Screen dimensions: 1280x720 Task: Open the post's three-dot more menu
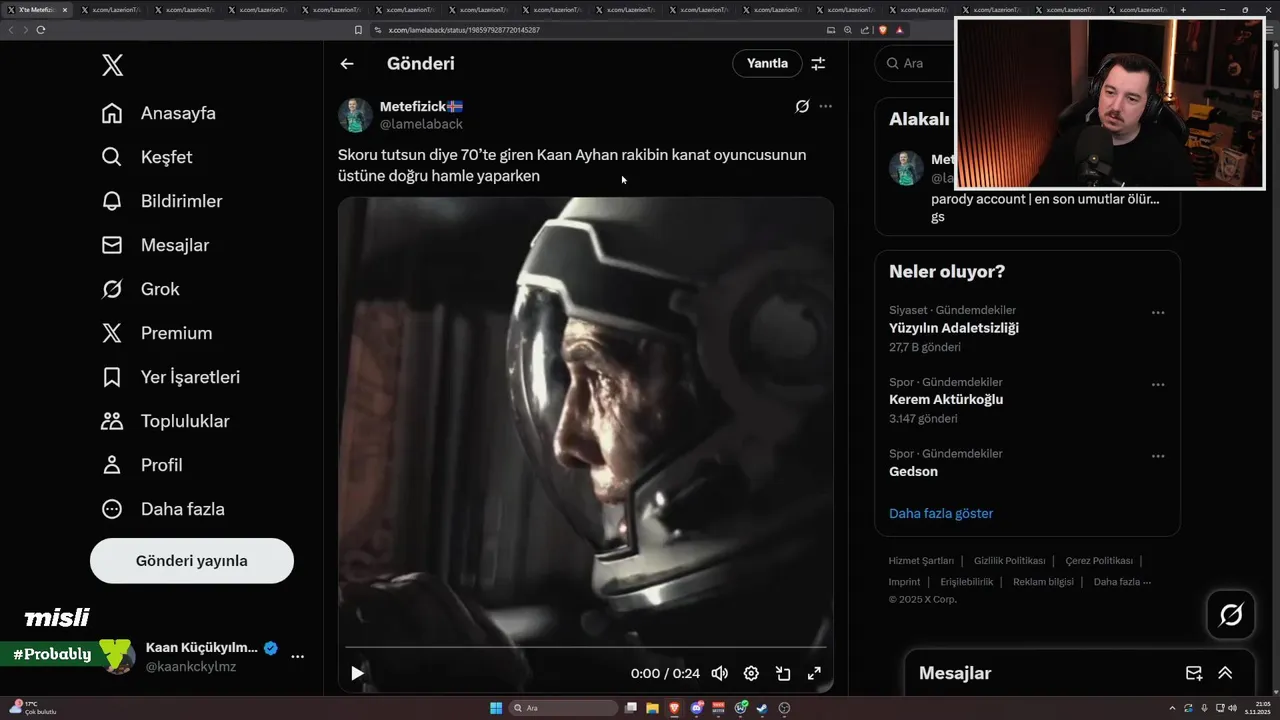[x=825, y=106]
